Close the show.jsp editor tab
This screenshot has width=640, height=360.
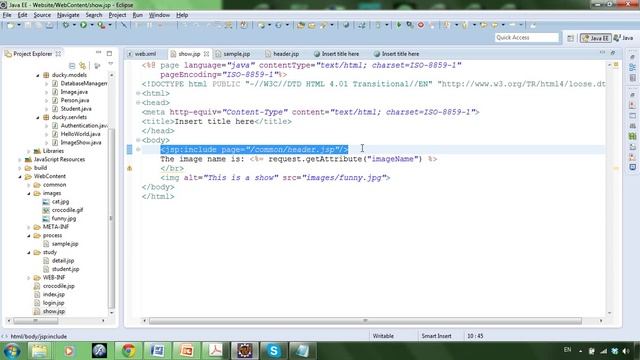tap(206, 54)
